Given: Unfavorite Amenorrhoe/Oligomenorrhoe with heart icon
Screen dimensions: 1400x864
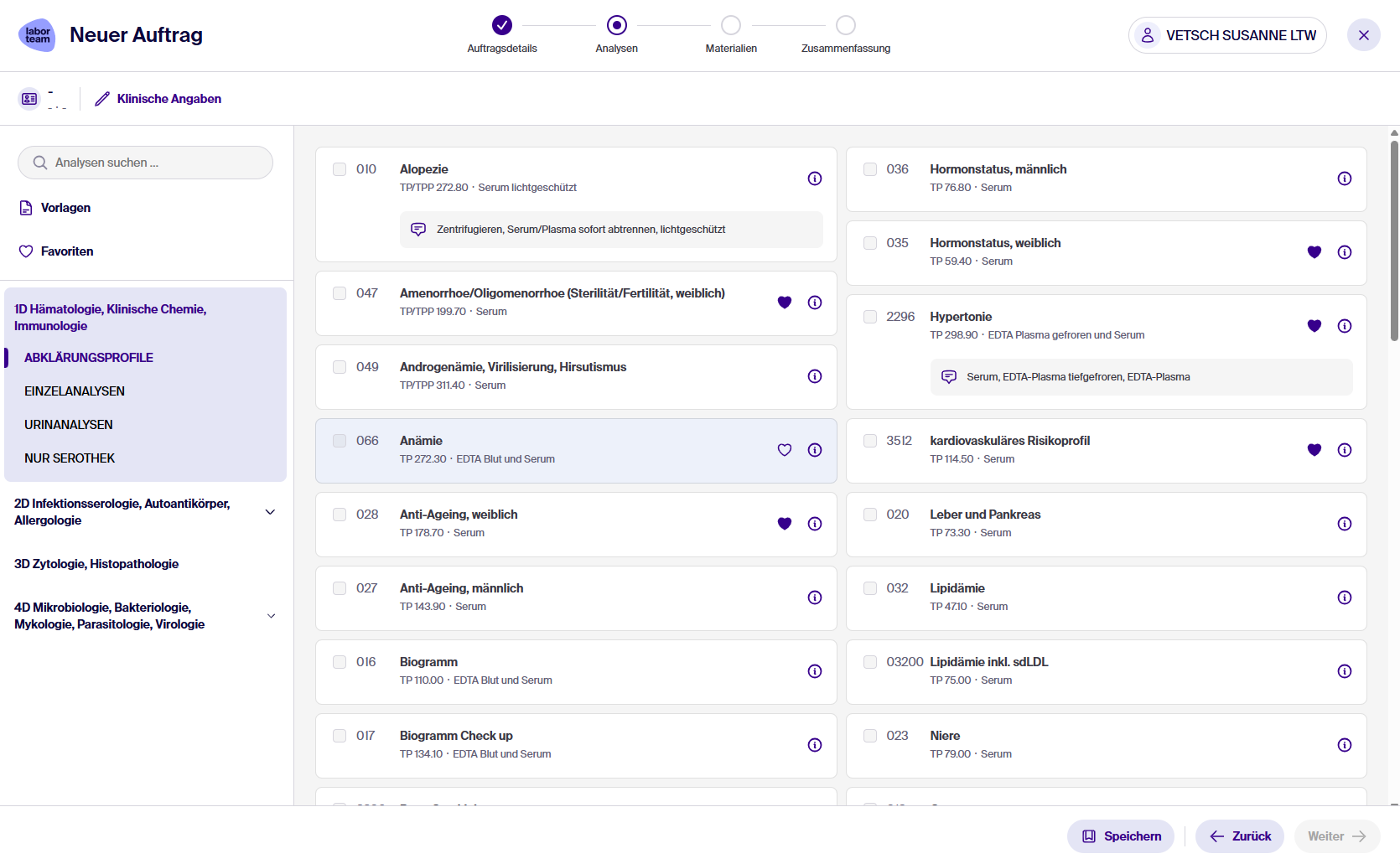Looking at the screenshot, I should coord(784,303).
